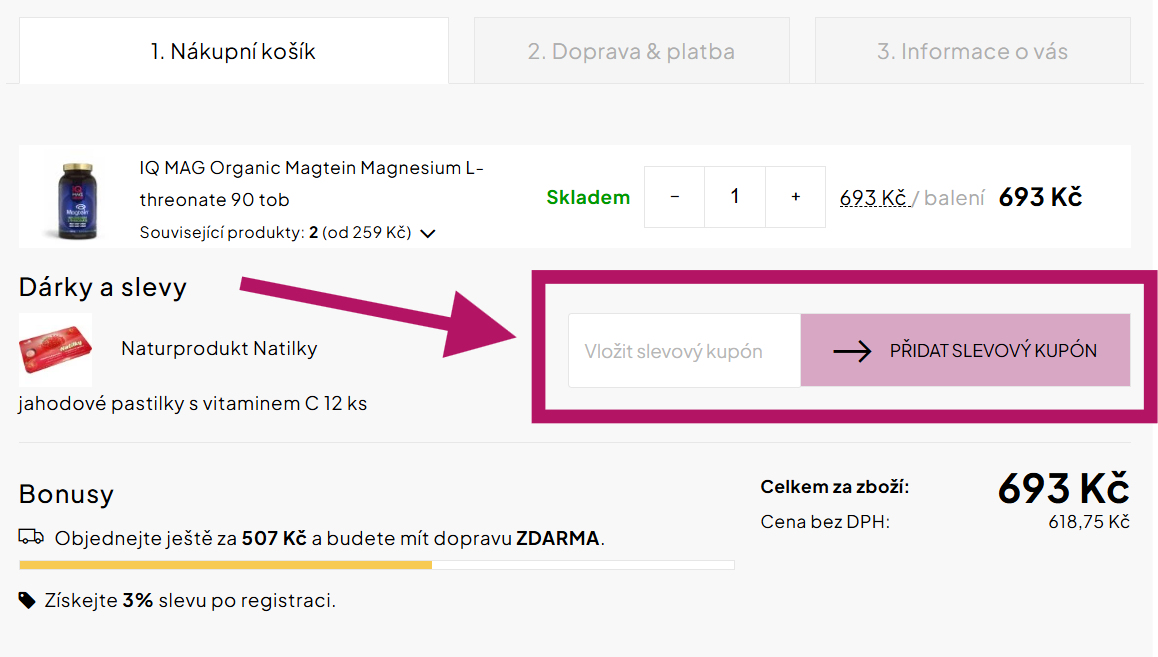Switch to Informace o vás tab
The width and height of the screenshot is (1158, 657).
point(972,51)
